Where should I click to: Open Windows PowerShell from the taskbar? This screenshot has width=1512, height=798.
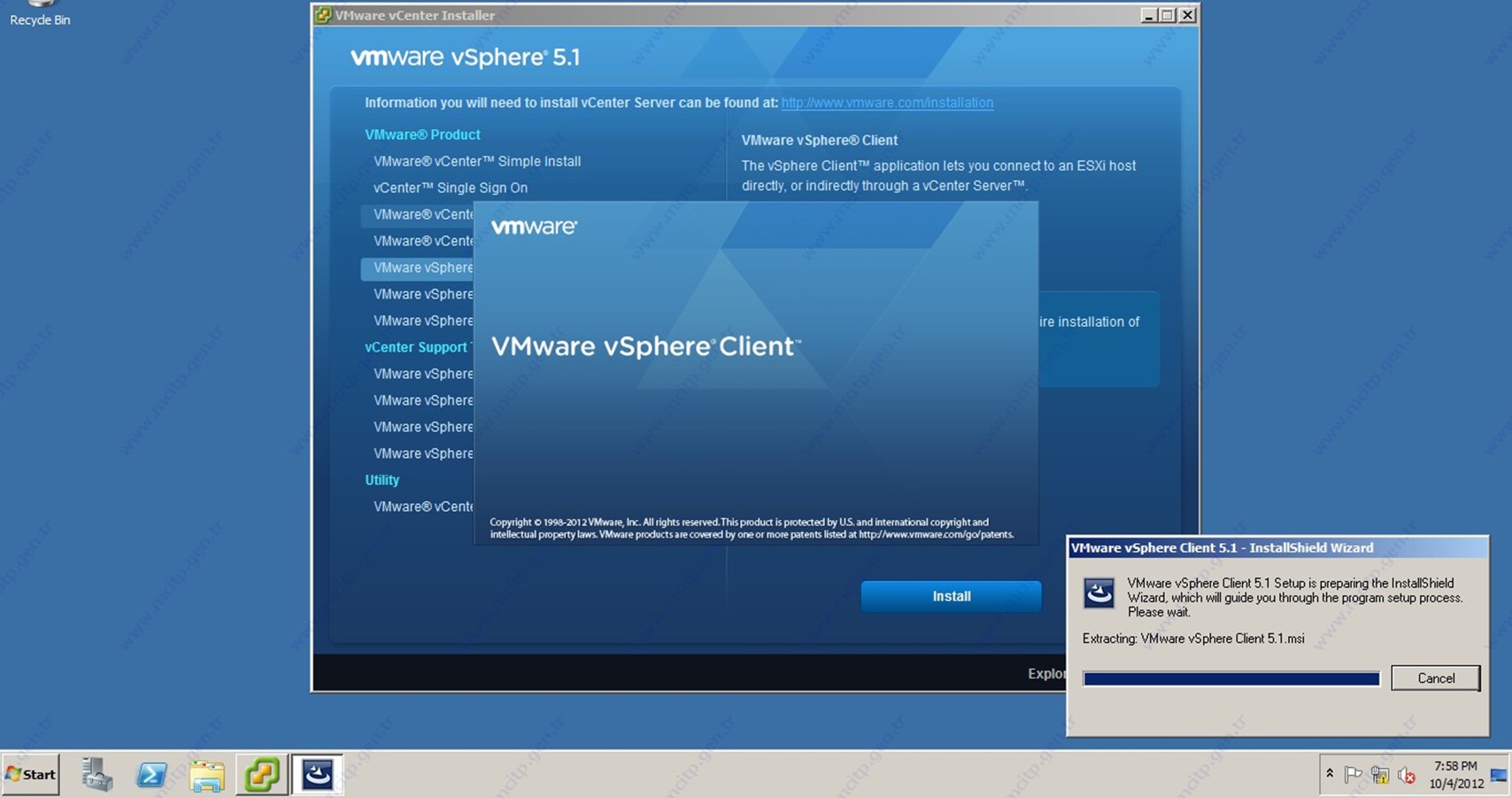pyautogui.click(x=151, y=775)
